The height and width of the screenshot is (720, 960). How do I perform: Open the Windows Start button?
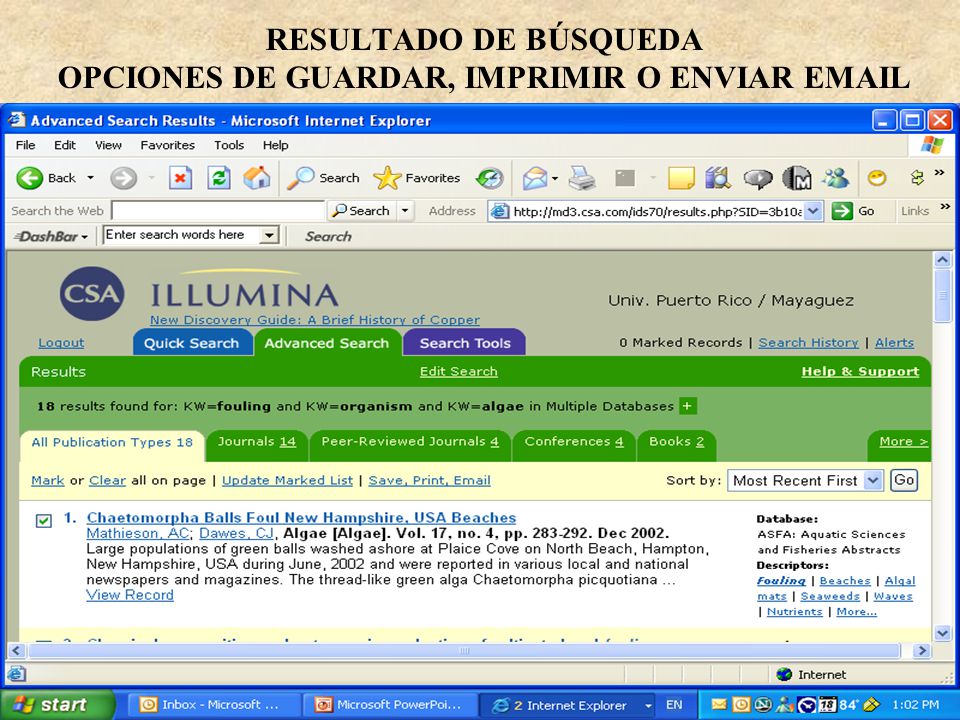click(x=56, y=705)
